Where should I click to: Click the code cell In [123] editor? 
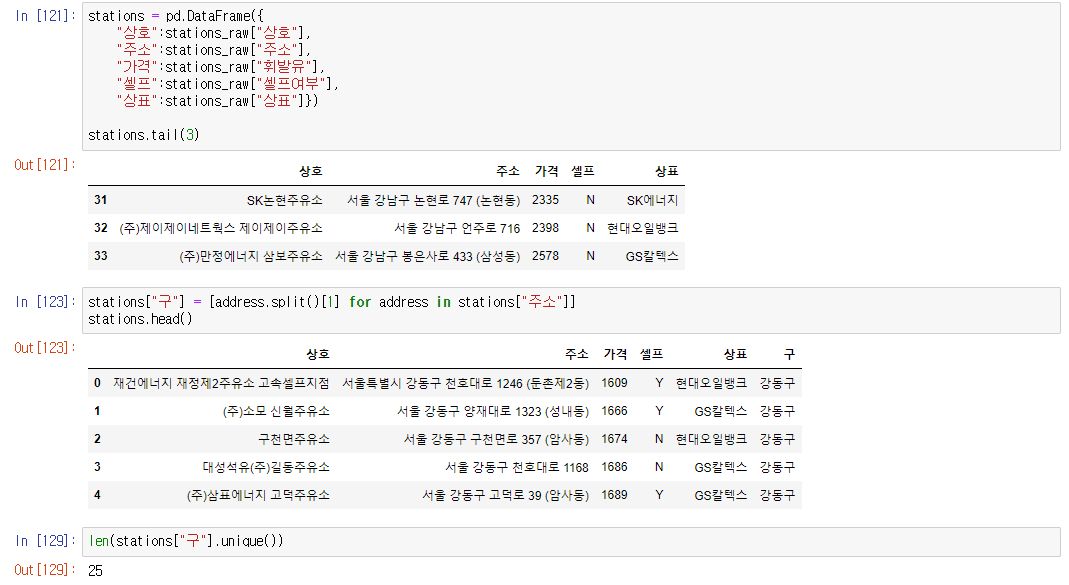tap(571, 311)
